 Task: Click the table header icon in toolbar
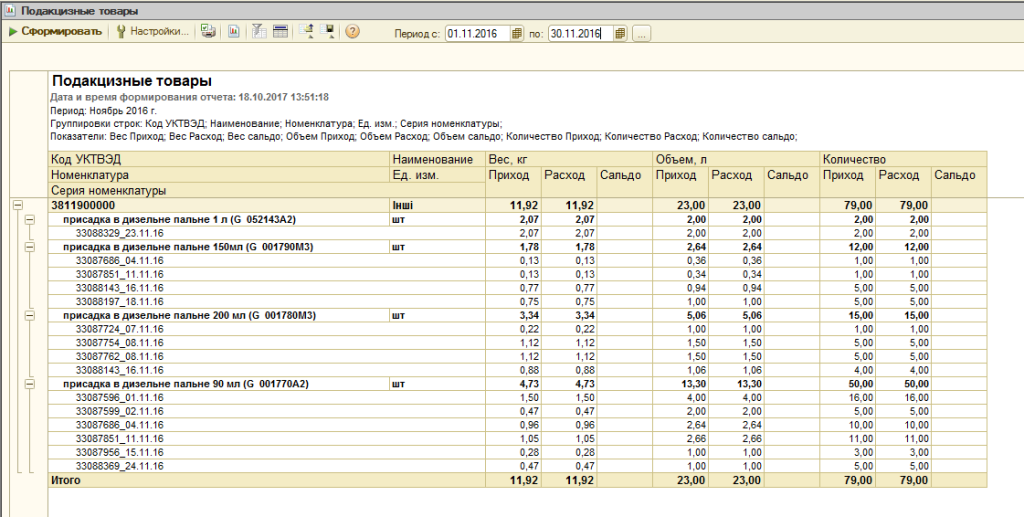(280, 32)
